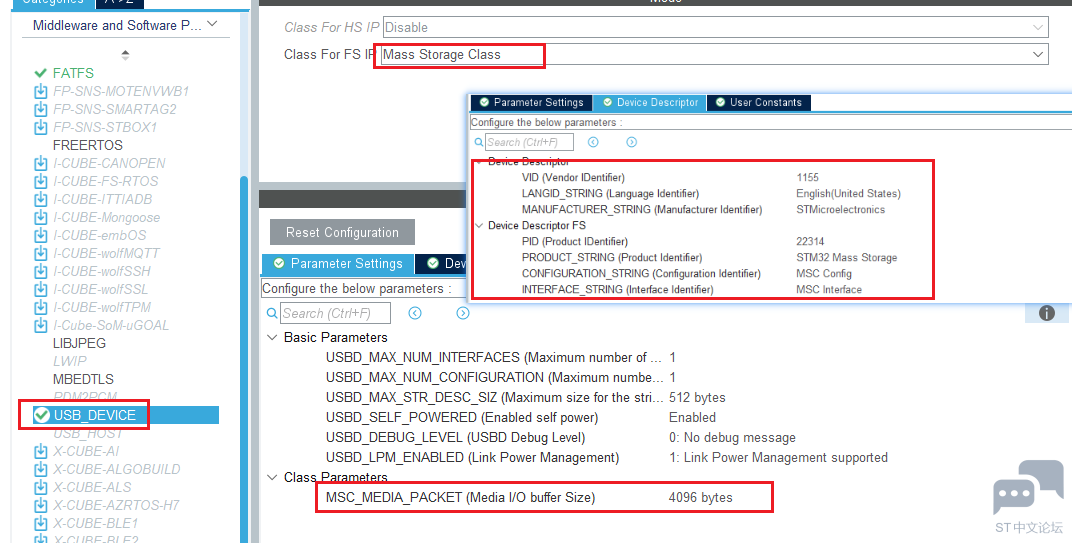This screenshot has height=543, width=1072.
Task: Click CONFIGURATION_STRING value MSC Config
Action: pos(824,274)
